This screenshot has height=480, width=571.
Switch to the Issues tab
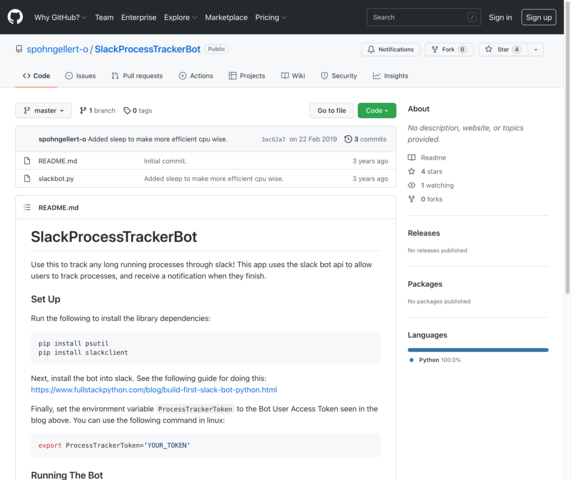pos(80,76)
